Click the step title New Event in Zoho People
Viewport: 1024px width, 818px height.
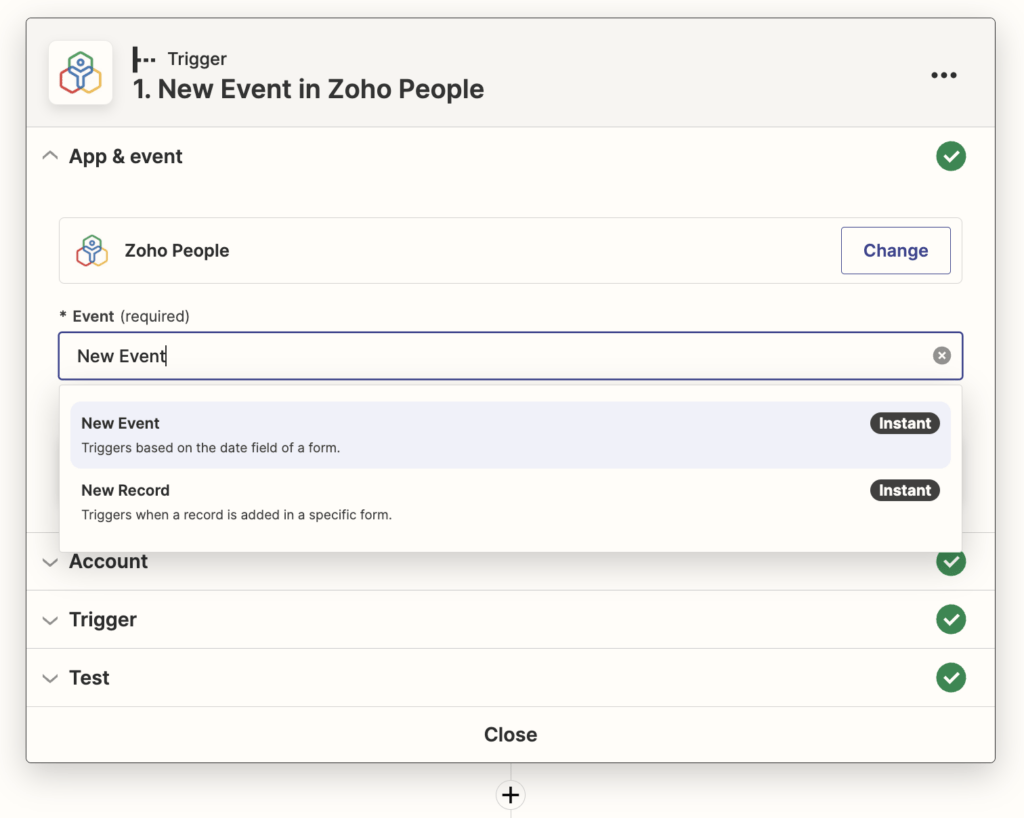click(308, 89)
